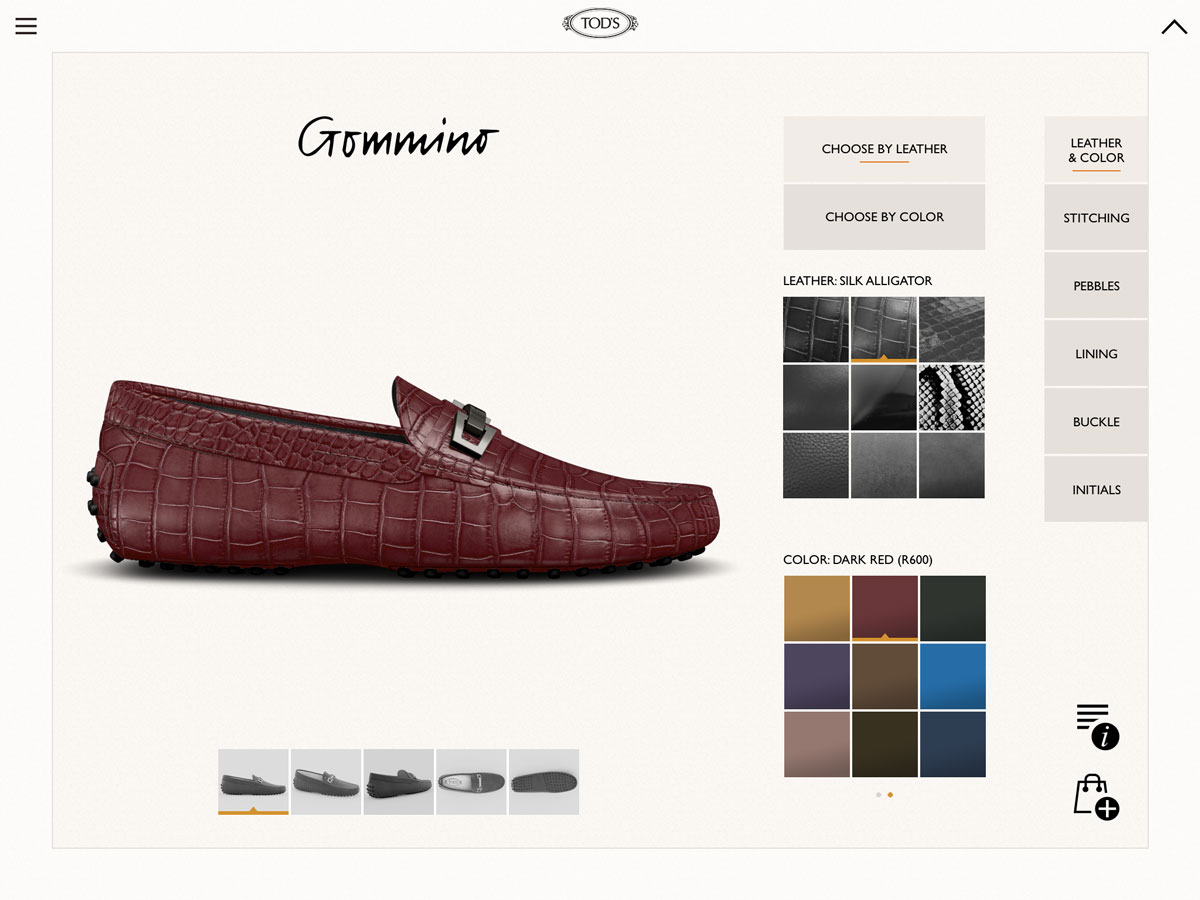Viewport: 1200px width, 900px height.
Task: Switch to the Buckle tab
Action: [1096, 422]
